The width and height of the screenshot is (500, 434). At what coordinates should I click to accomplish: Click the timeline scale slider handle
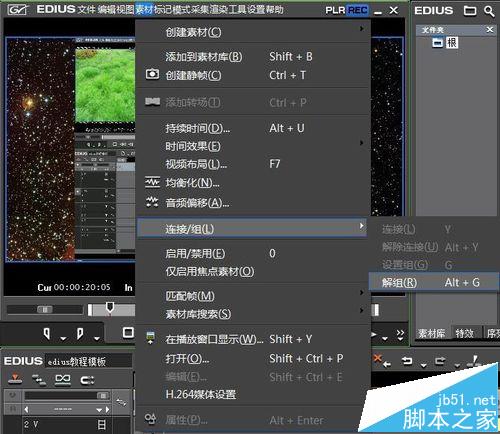click(103, 396)
